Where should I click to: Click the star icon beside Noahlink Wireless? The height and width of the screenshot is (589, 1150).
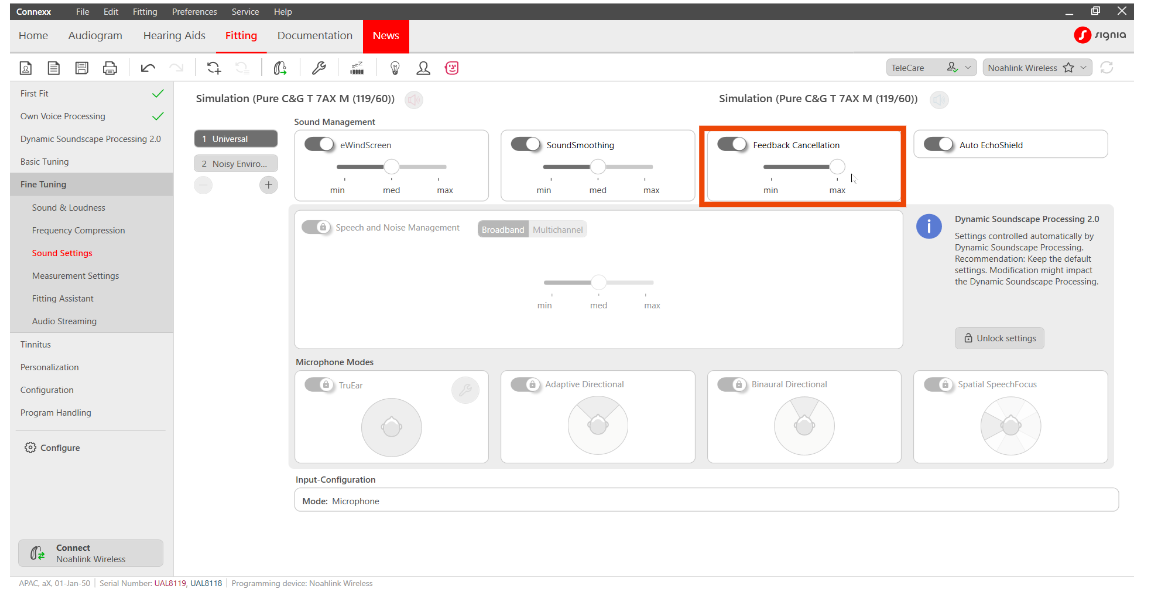(1069, 67)
